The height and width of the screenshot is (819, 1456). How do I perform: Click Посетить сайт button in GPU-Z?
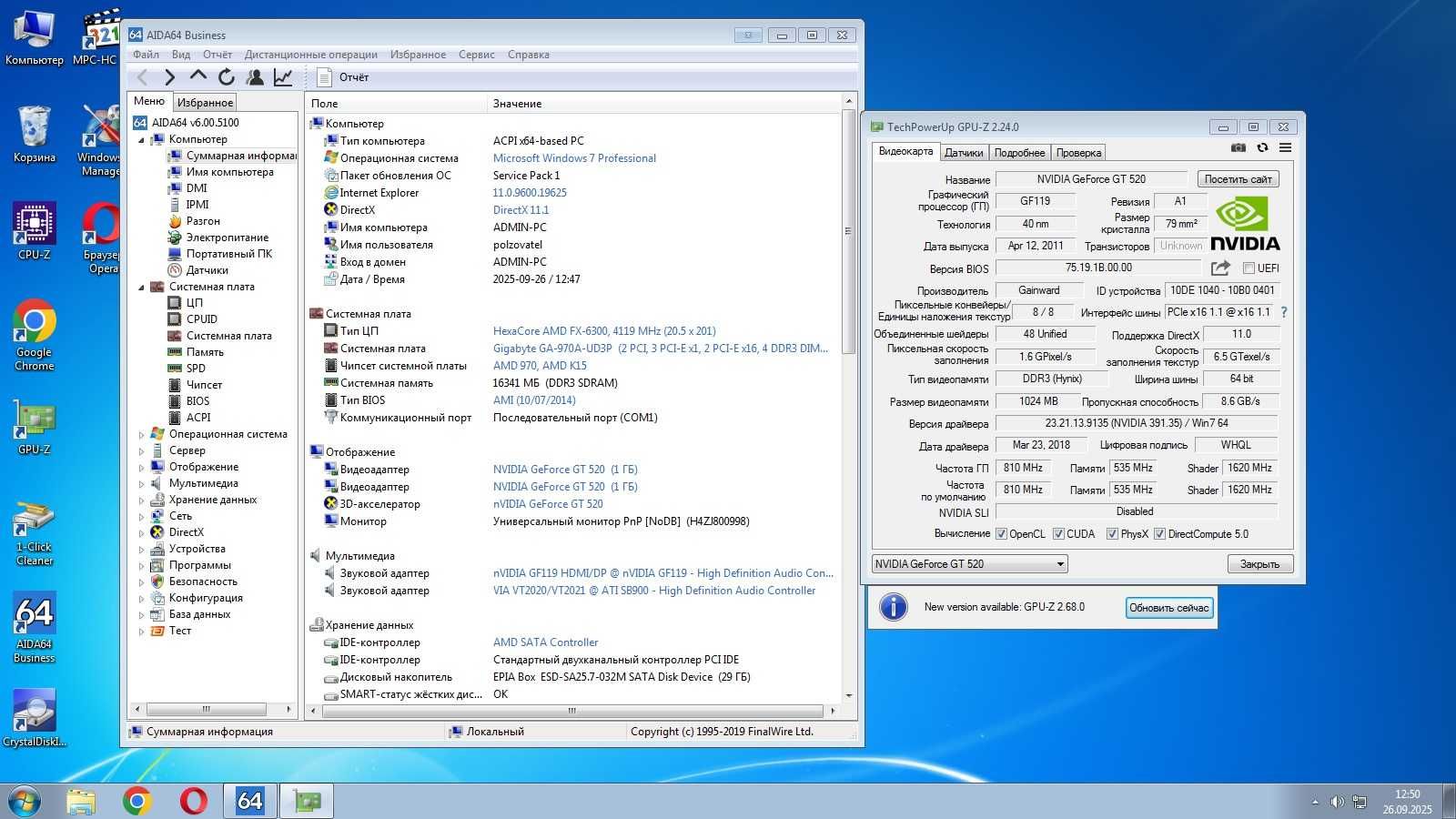[1238, 179]
